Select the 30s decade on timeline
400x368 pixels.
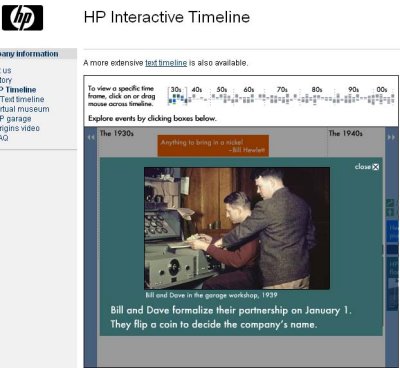(176, 90)
